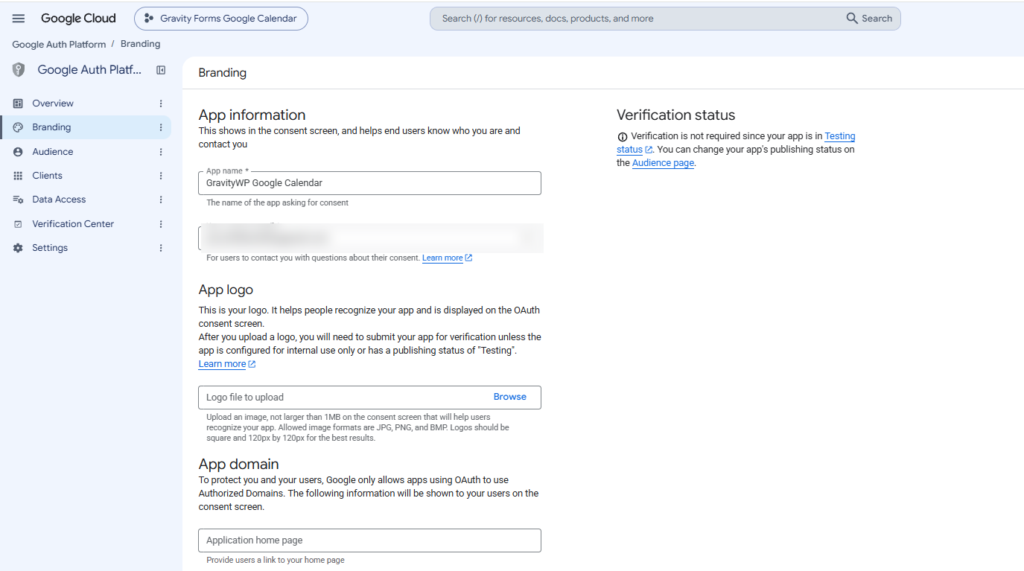Click 'Provide users a link to your home page'
The height and width of the screenshot is (571, 1024).
coord(275,560)
